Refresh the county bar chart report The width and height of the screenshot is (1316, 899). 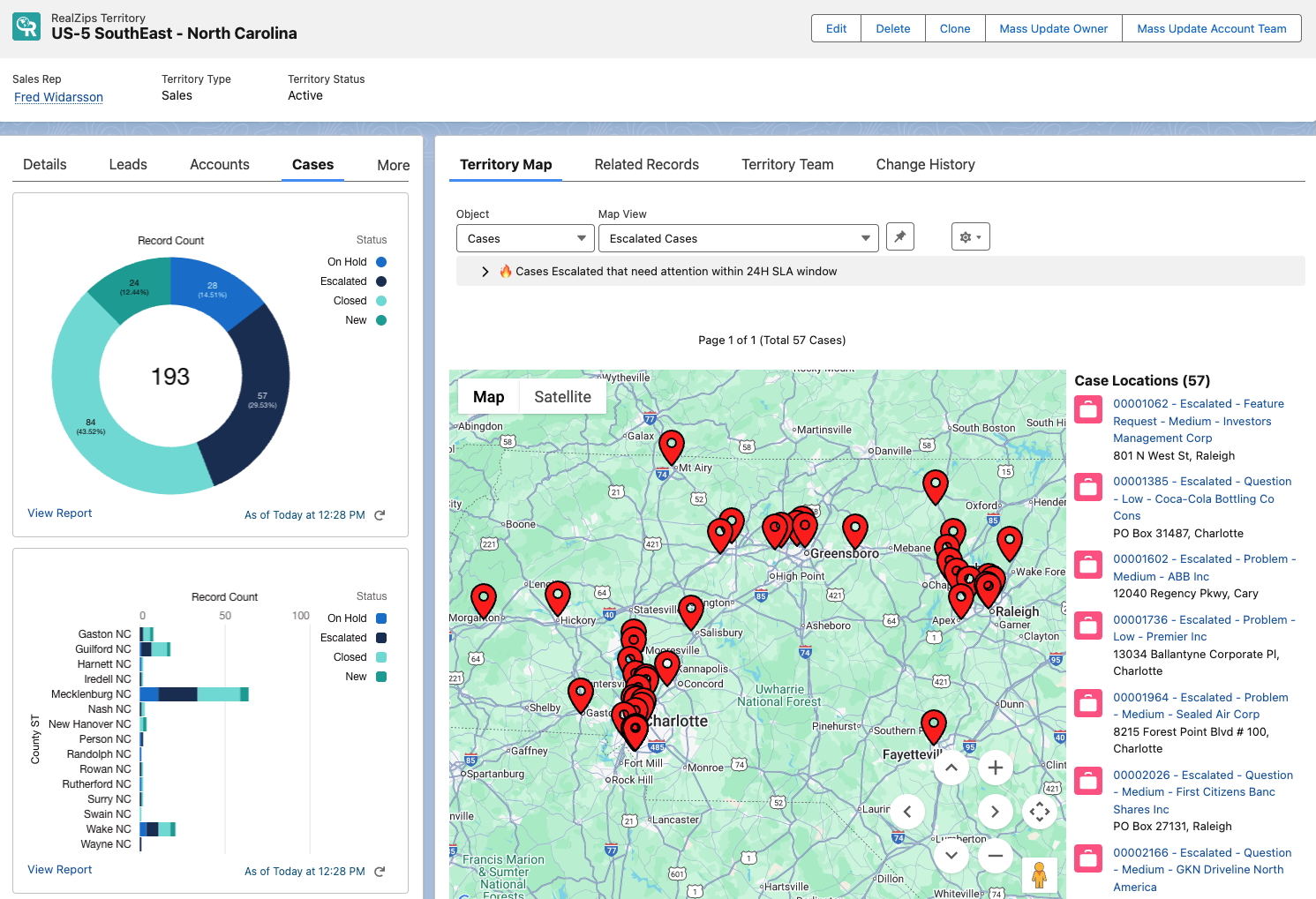tap(380, 872)
